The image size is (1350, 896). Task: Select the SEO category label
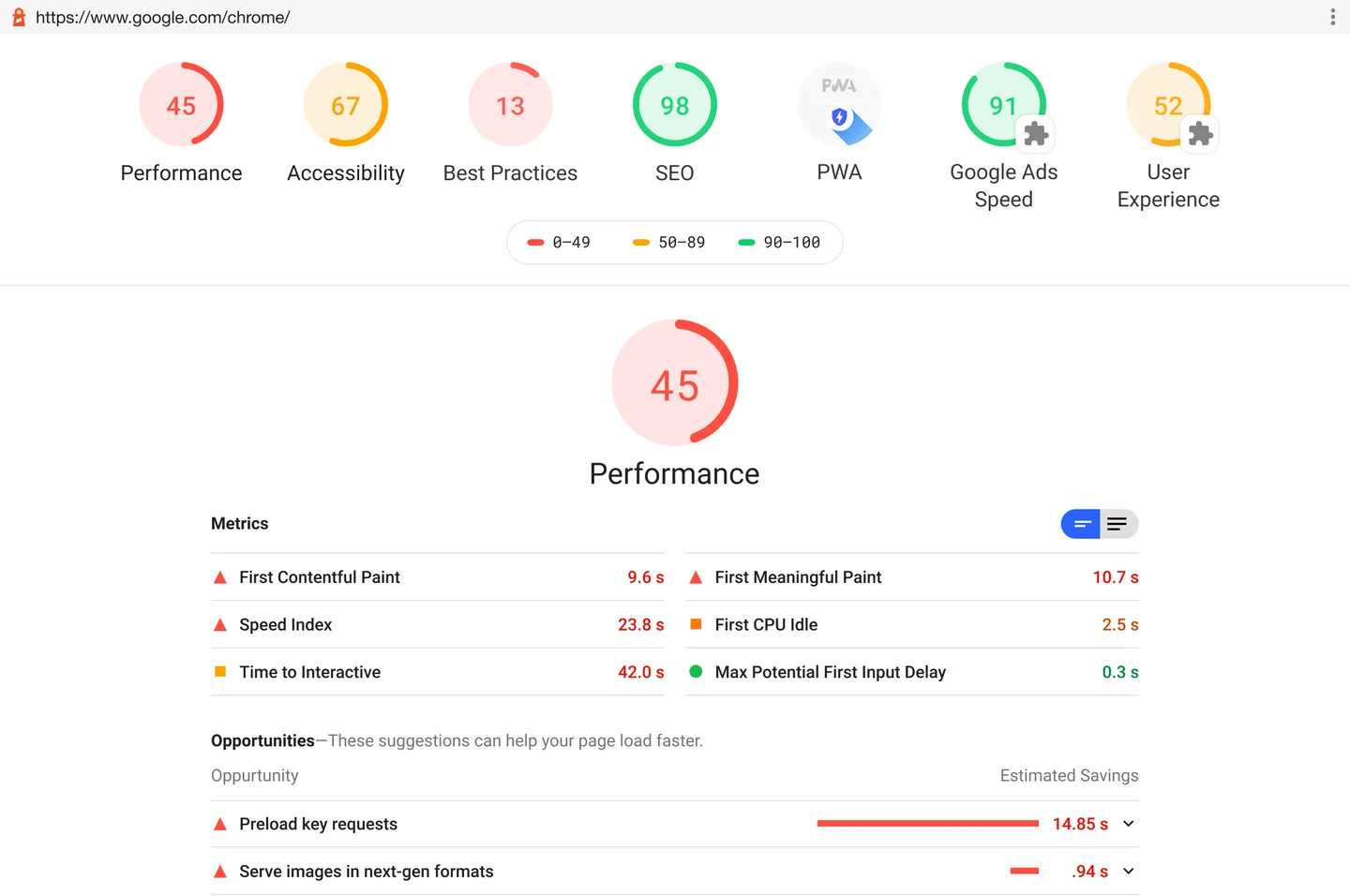[675, 173]
